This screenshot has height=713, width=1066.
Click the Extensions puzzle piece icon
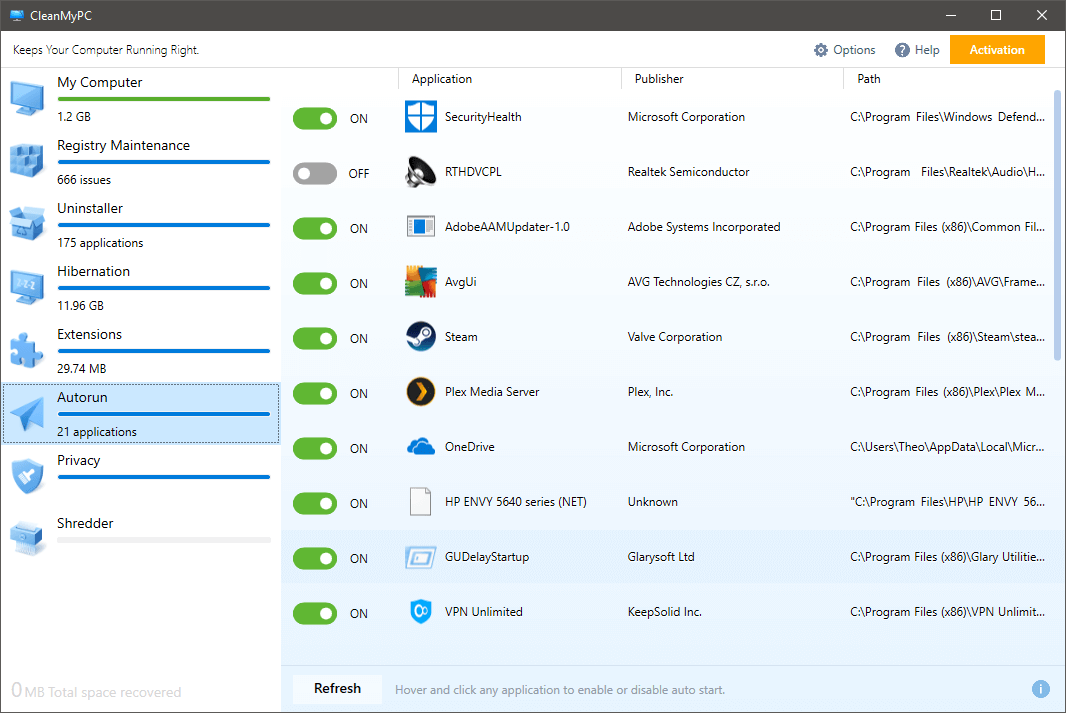click(27, 350)
